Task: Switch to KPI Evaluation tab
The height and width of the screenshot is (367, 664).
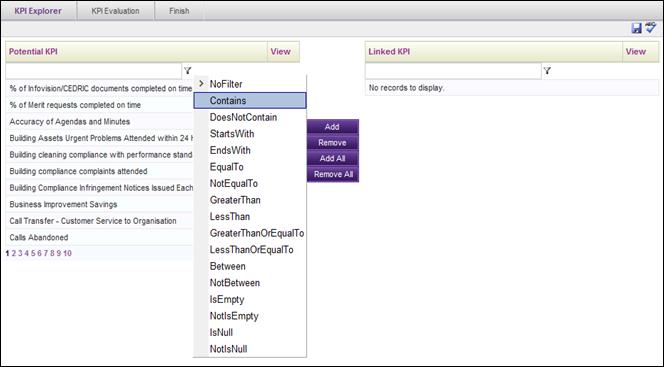Action: (x=115, y=11)
